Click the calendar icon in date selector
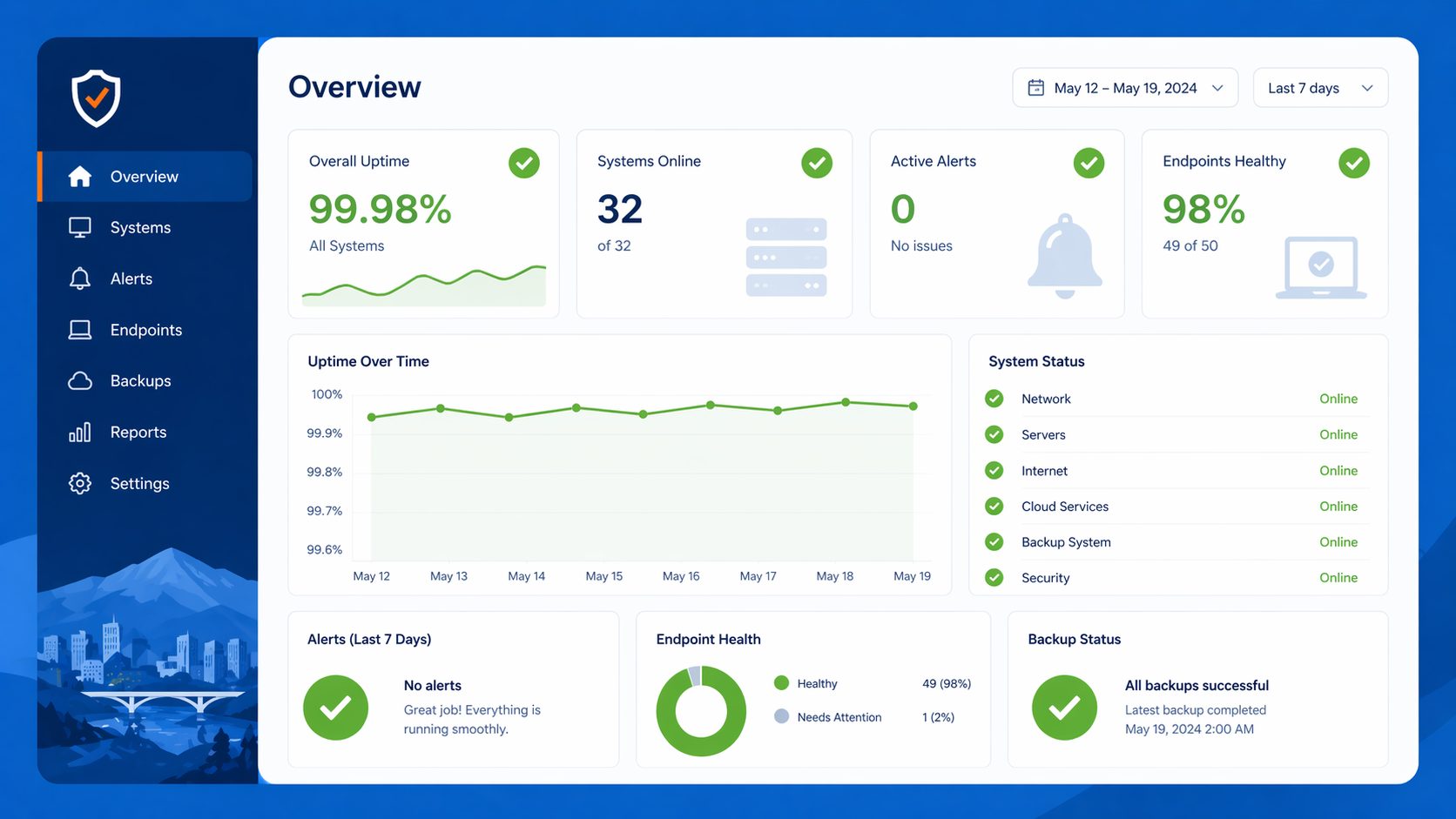Screen dimensions: 1456x819 click(x=1036, y=87)
